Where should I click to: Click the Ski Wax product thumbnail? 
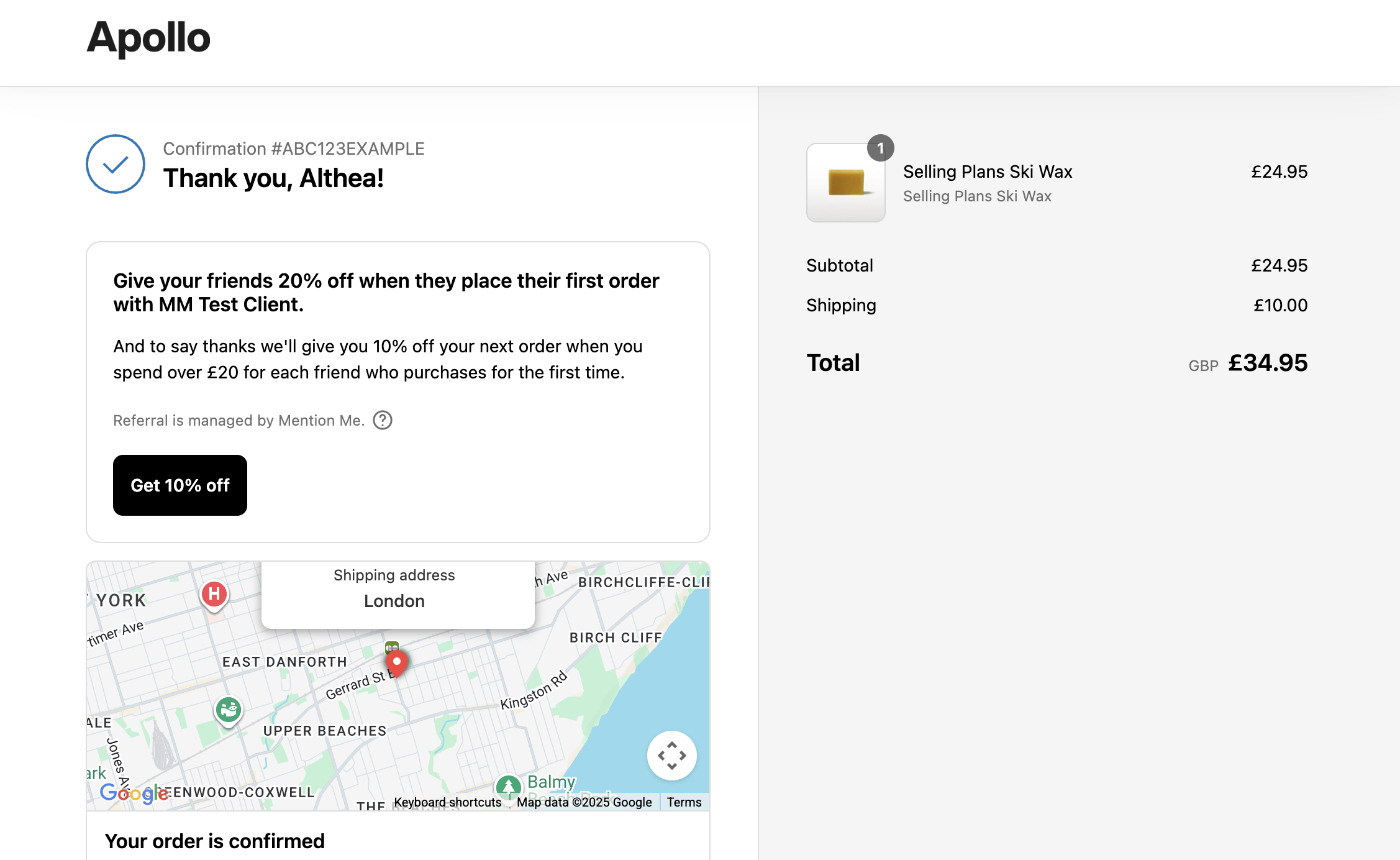(x=845, y=183)
